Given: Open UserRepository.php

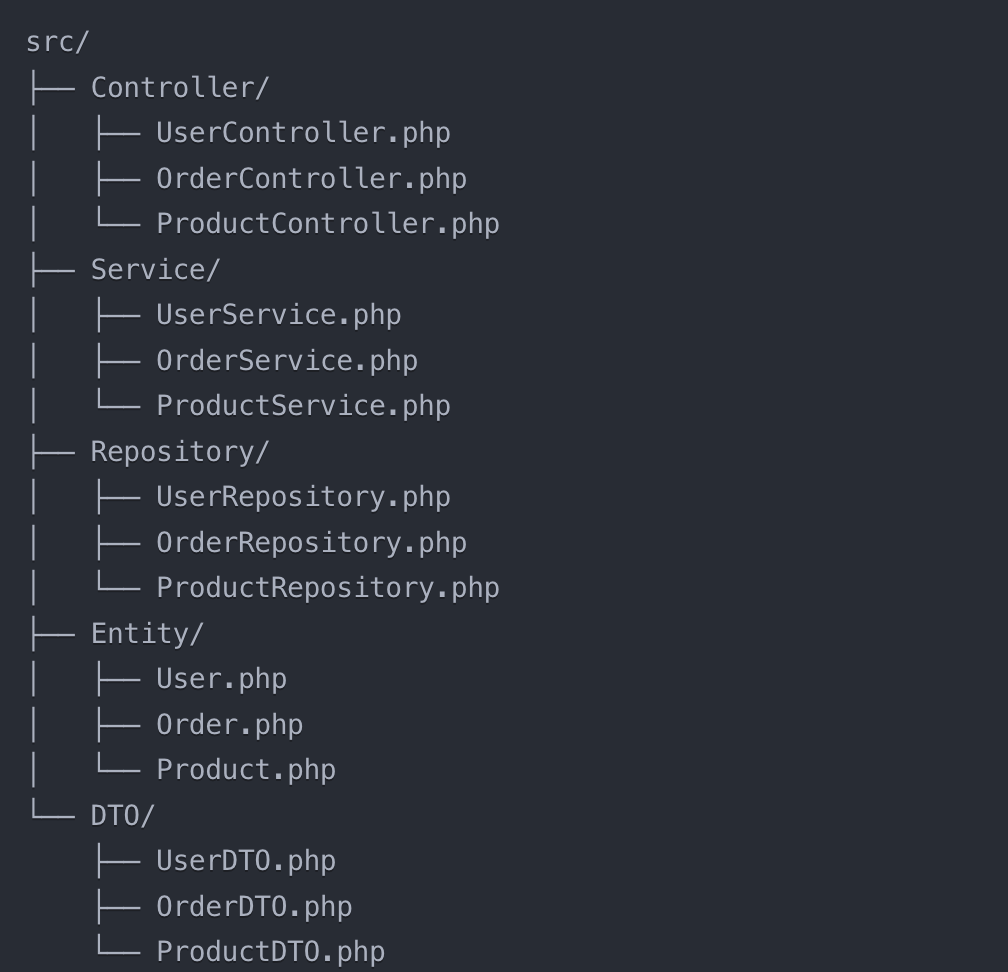Looking at the screenshot, I should (303, 498).
